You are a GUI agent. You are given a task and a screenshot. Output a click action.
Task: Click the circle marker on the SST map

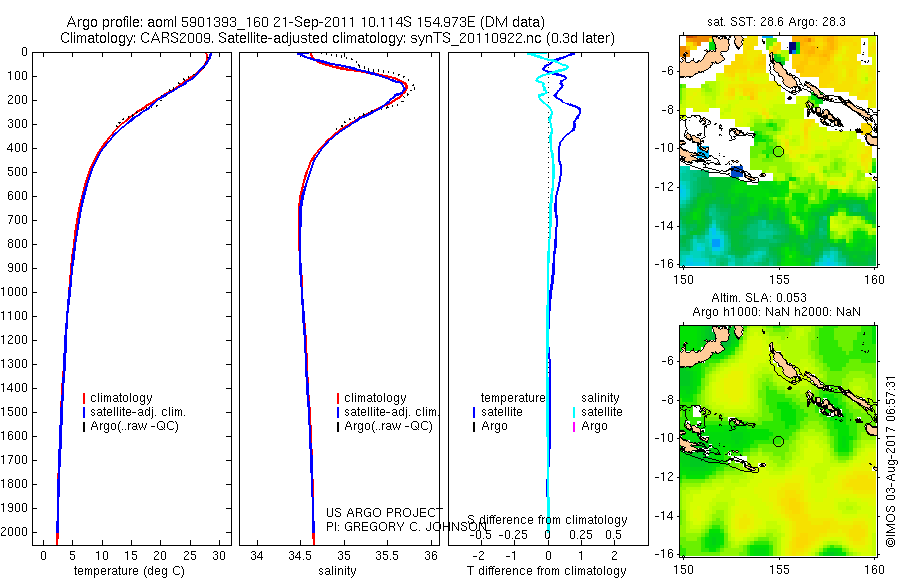pos(778,152)
